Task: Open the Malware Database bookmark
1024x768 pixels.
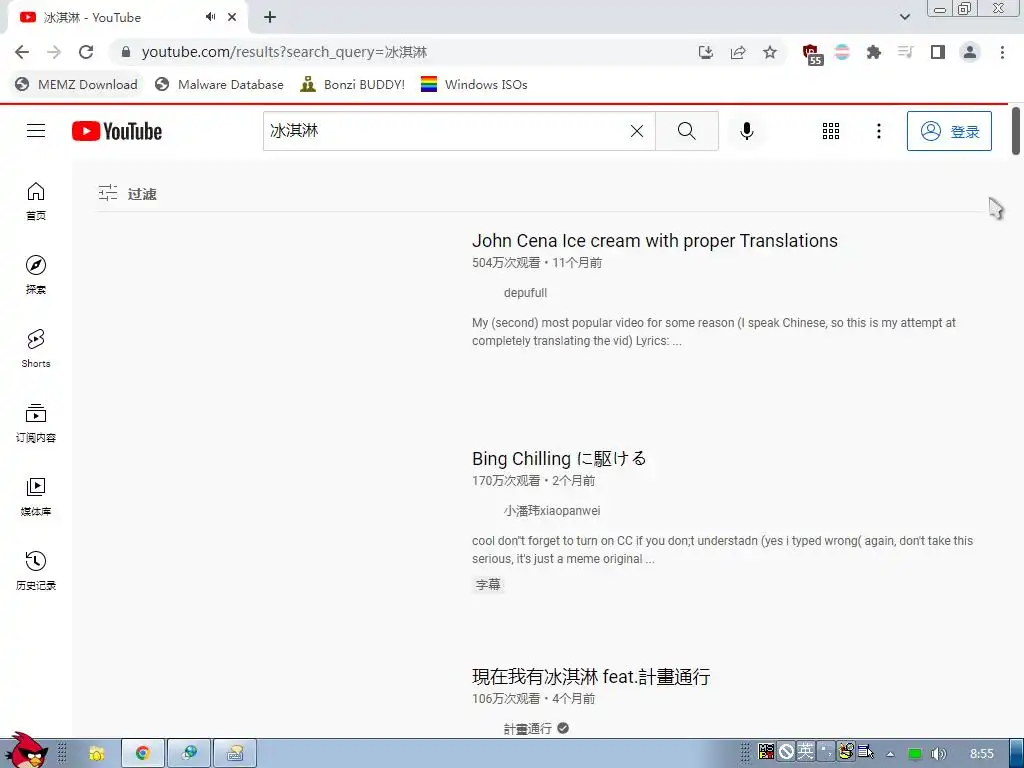Action: 219,84
